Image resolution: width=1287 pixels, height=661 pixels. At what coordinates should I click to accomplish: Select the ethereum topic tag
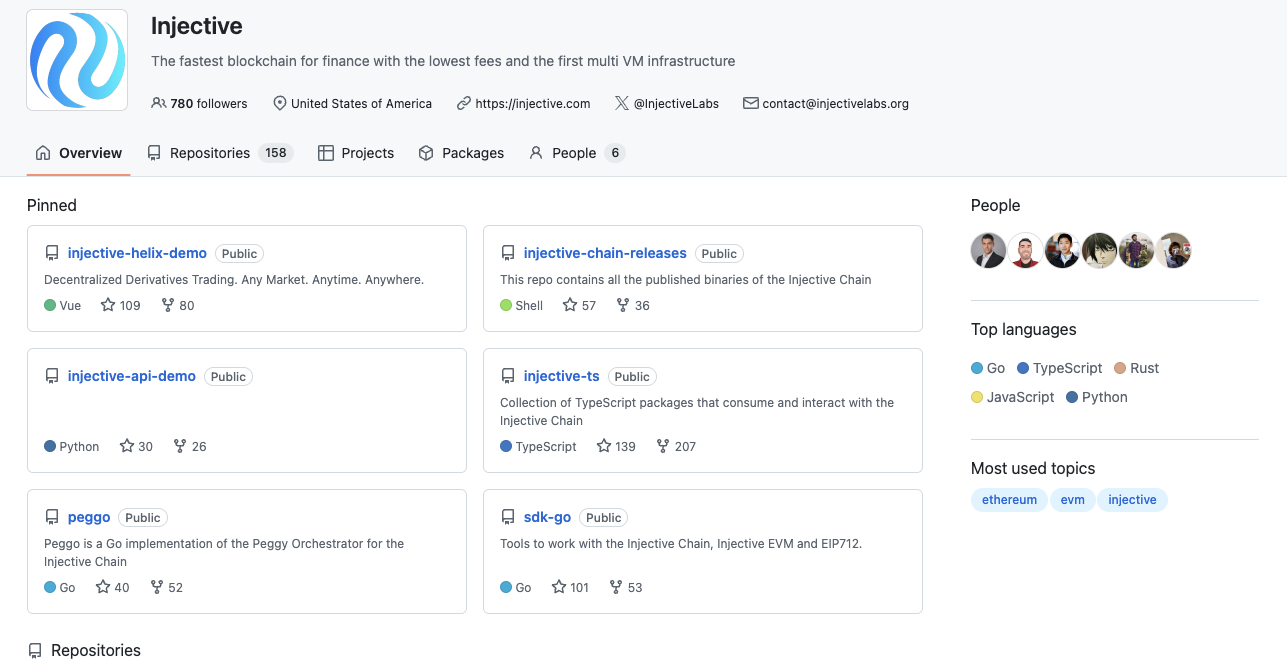pos(1009,500)
